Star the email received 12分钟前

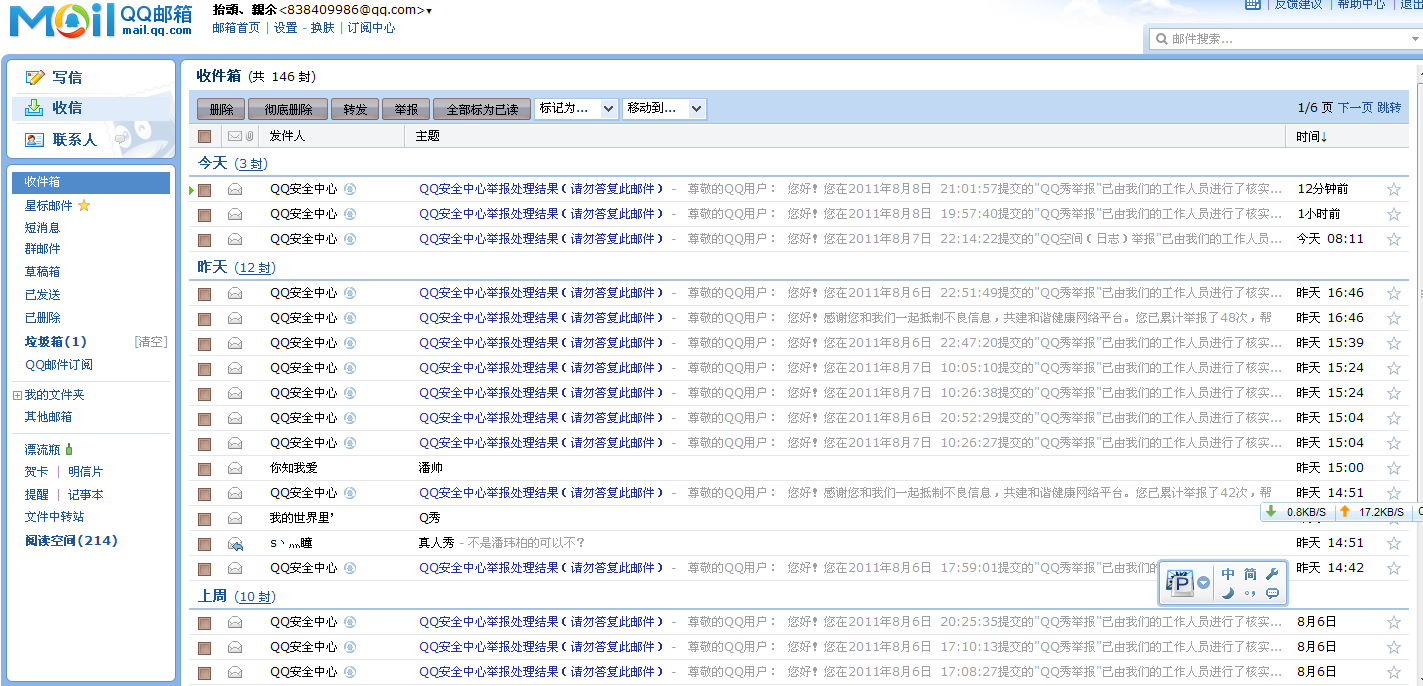tap(1394, 189)
